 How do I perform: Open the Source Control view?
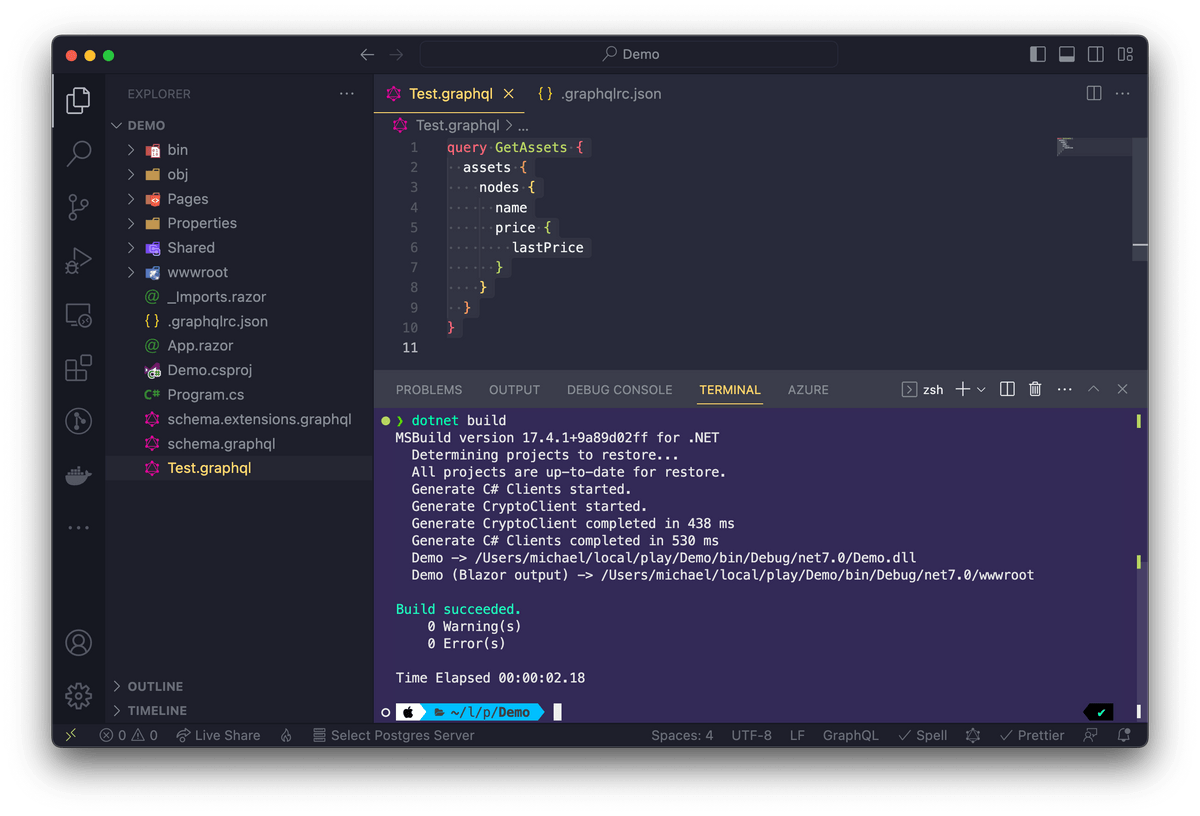pyautogui.click(x=78, y=207)
